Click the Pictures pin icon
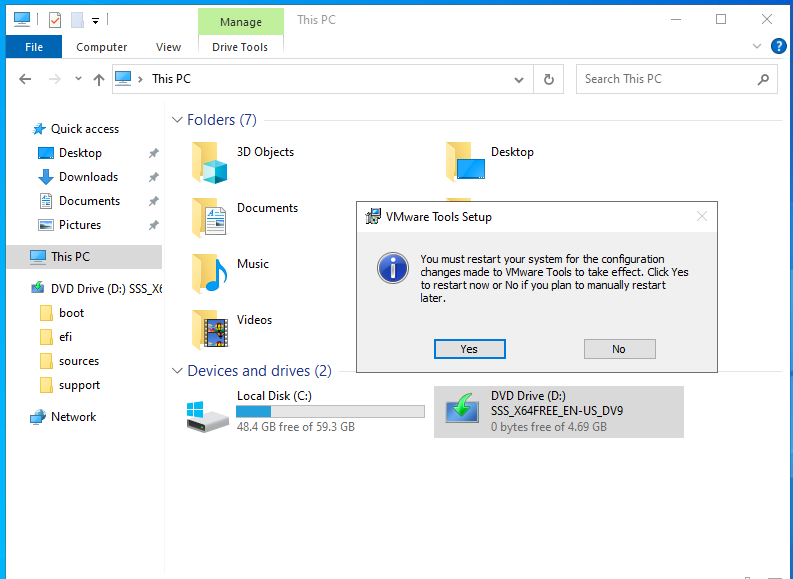 point(154,225)
